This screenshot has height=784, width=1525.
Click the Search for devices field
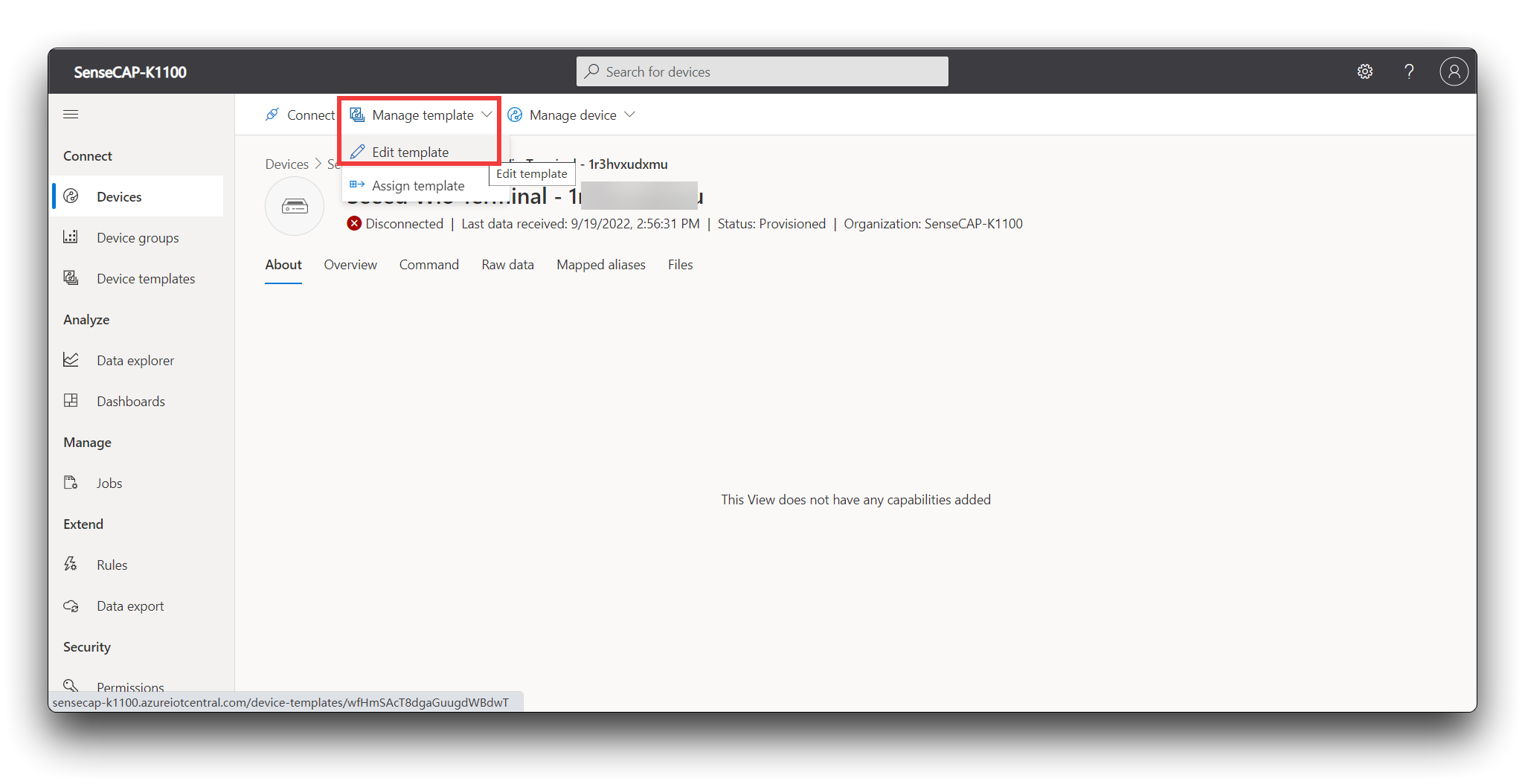point(762,71)
